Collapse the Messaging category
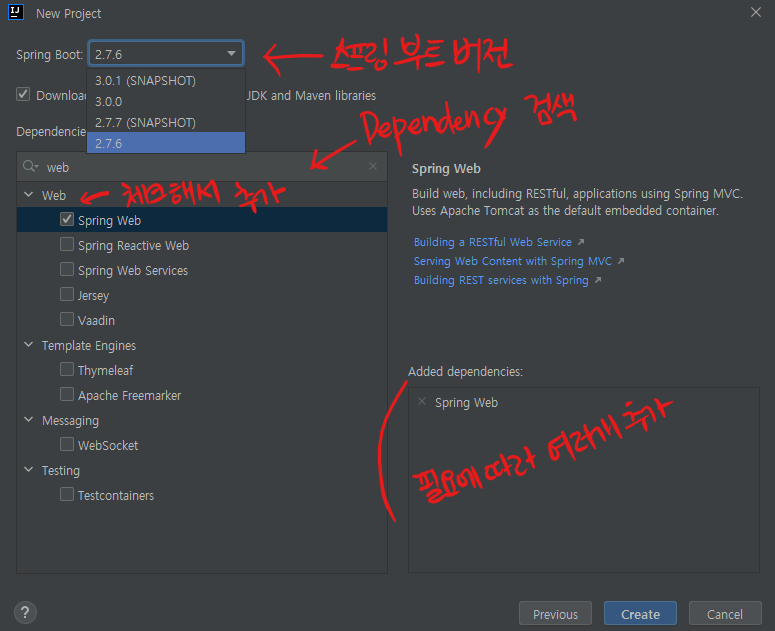Screen dimensions: 775x631 coord(29,420)
